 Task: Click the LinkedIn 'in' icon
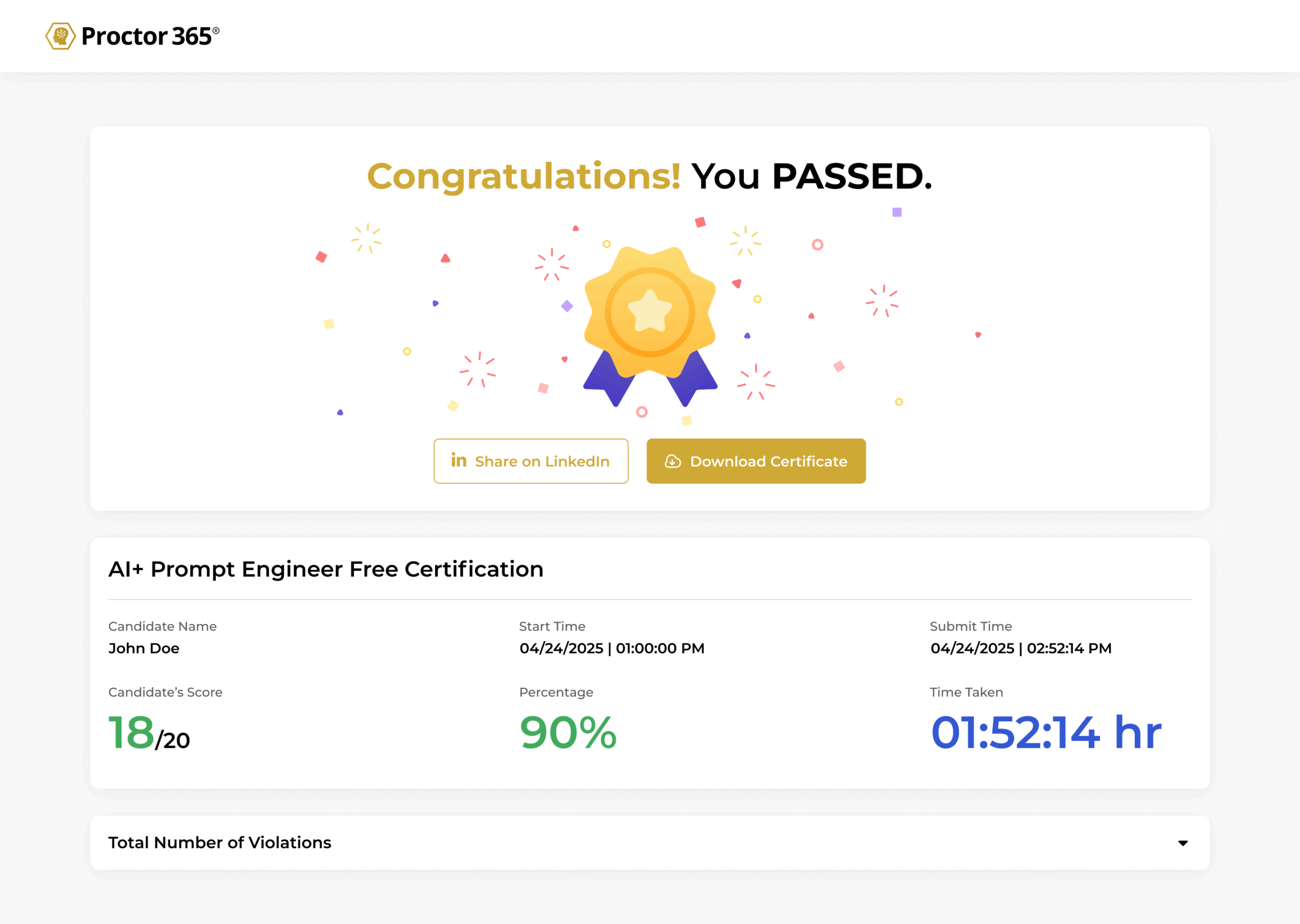[x=459, y=460]
